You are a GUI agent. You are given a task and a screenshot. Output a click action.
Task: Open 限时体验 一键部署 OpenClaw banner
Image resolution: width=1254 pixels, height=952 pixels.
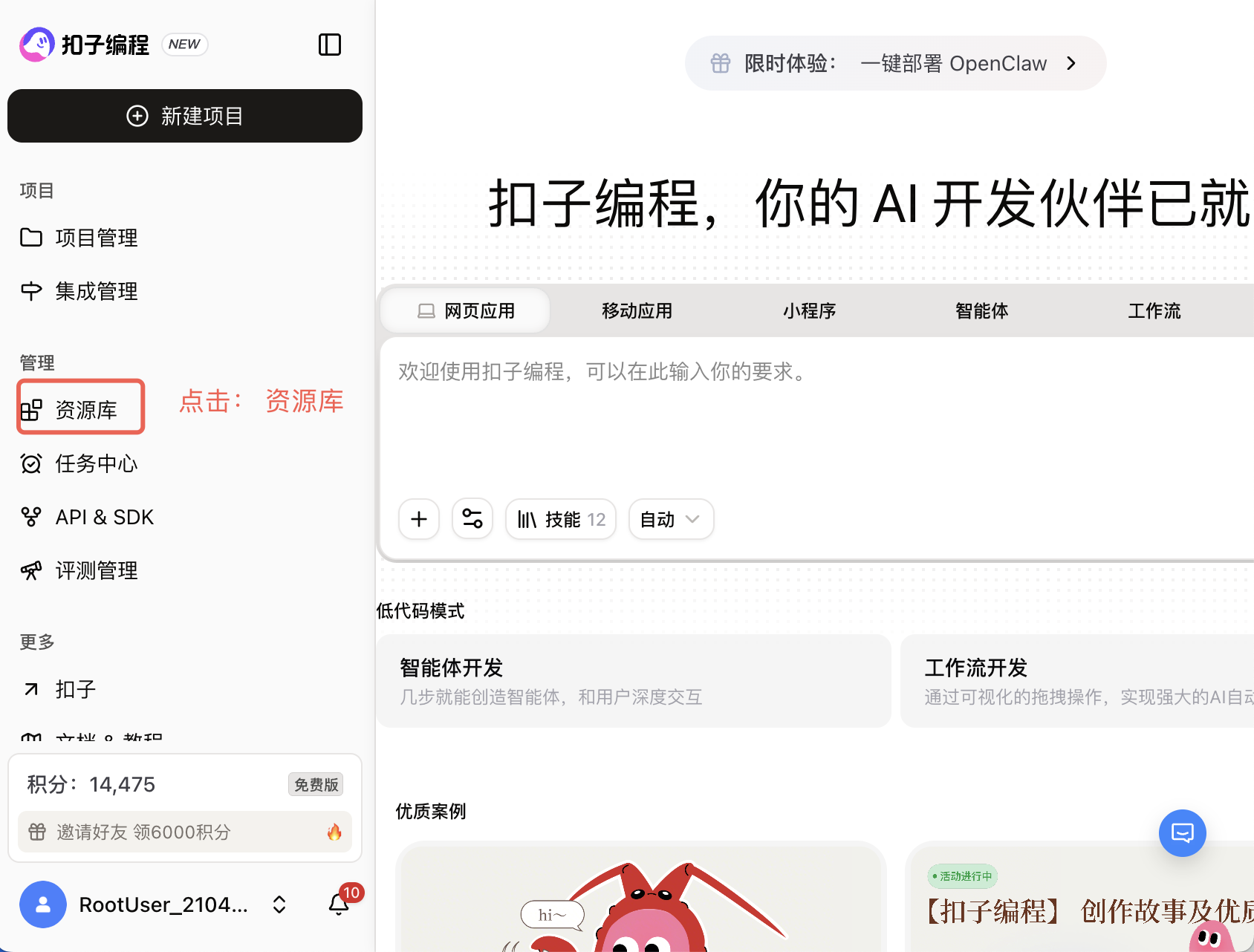895,64
